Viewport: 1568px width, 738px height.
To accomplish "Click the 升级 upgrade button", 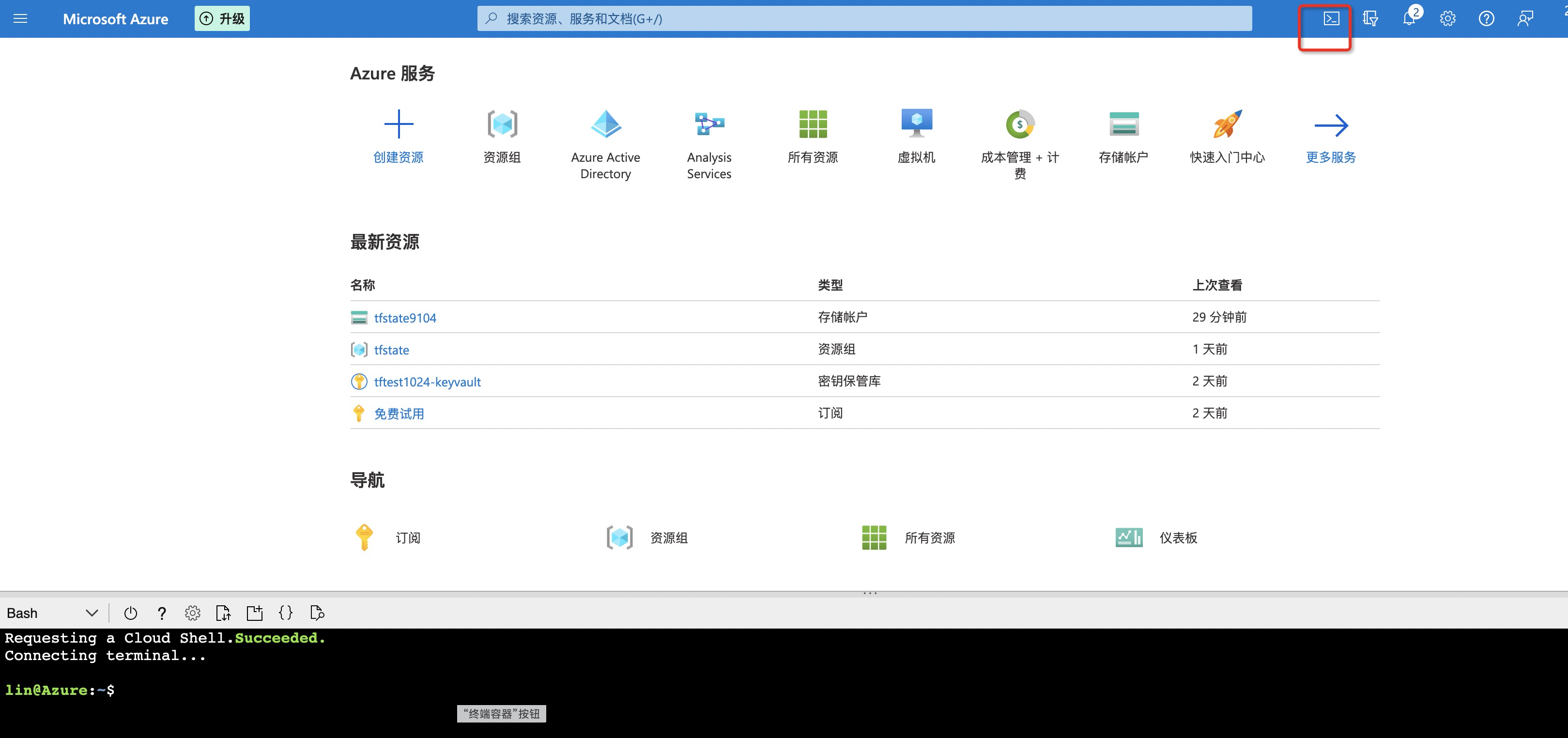I will pos(222,19).
